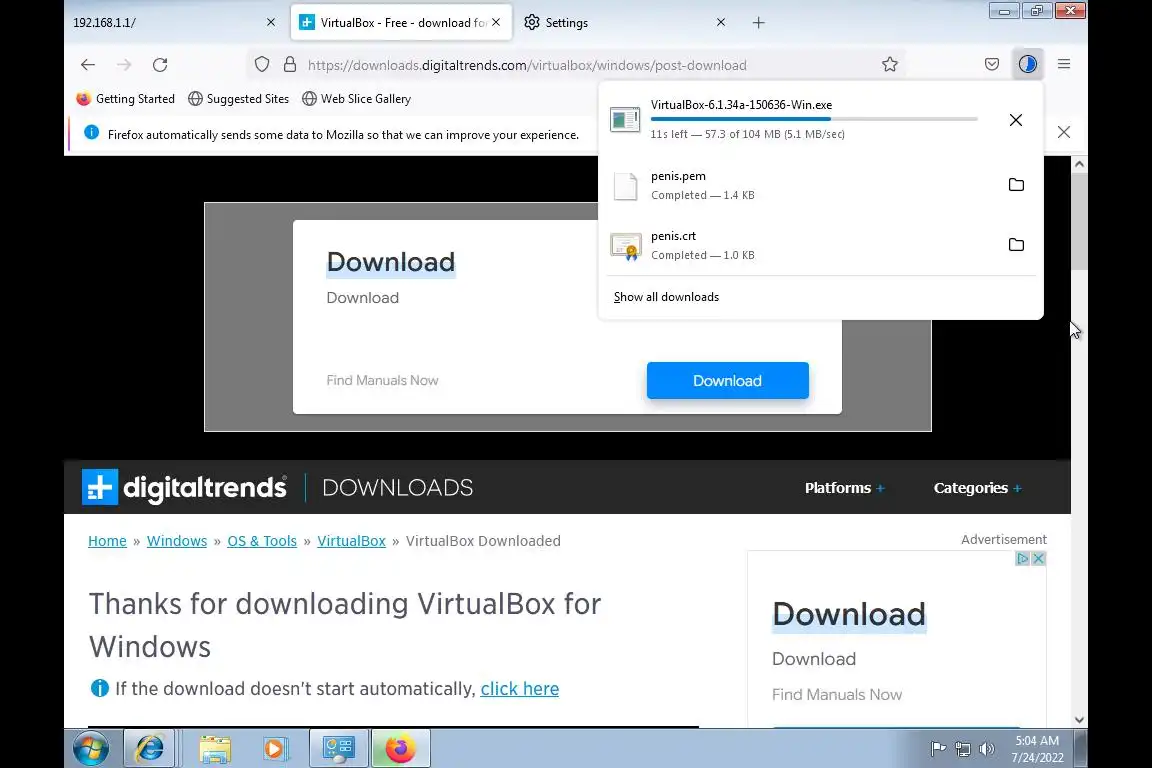
Task: Close the VirtualBox download tab
Action: pyautogui.click(x=497, y=23)
